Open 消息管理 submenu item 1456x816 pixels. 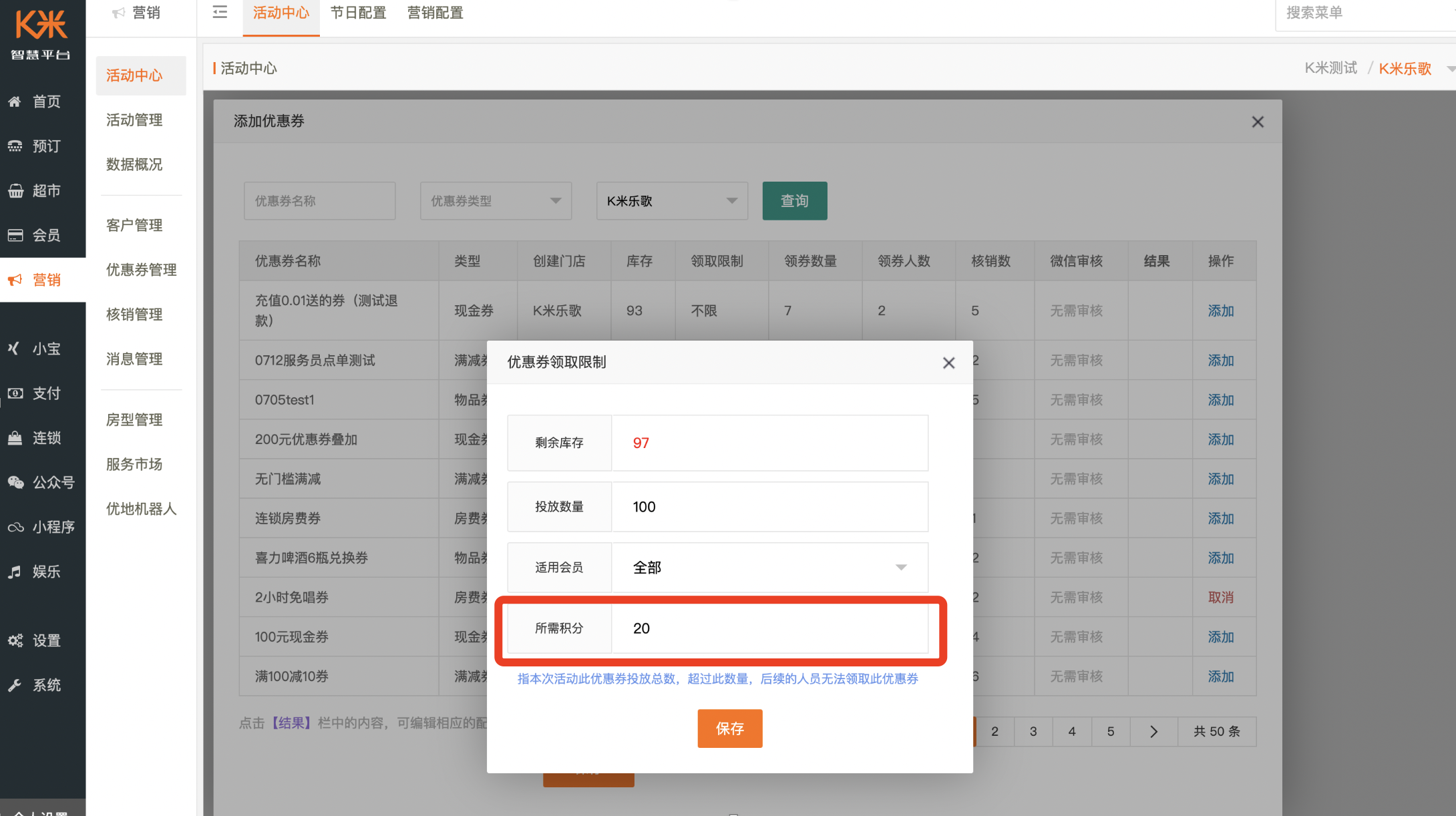(x=134, y=359)
